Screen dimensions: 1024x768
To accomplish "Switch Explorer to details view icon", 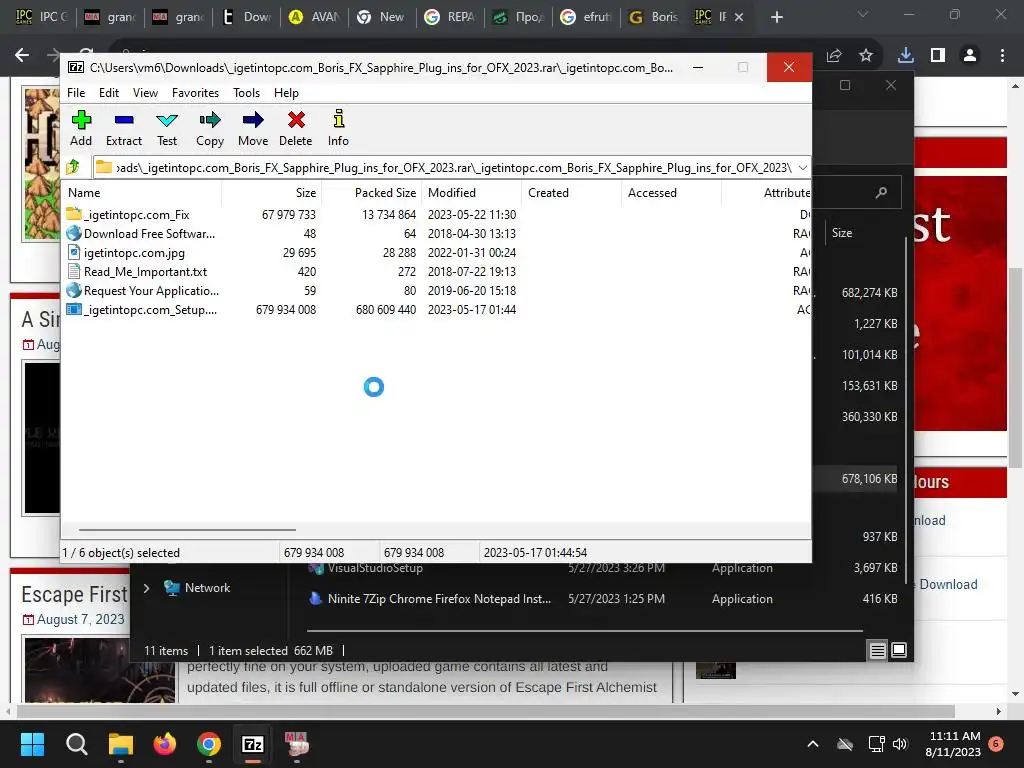I will 877,650.
